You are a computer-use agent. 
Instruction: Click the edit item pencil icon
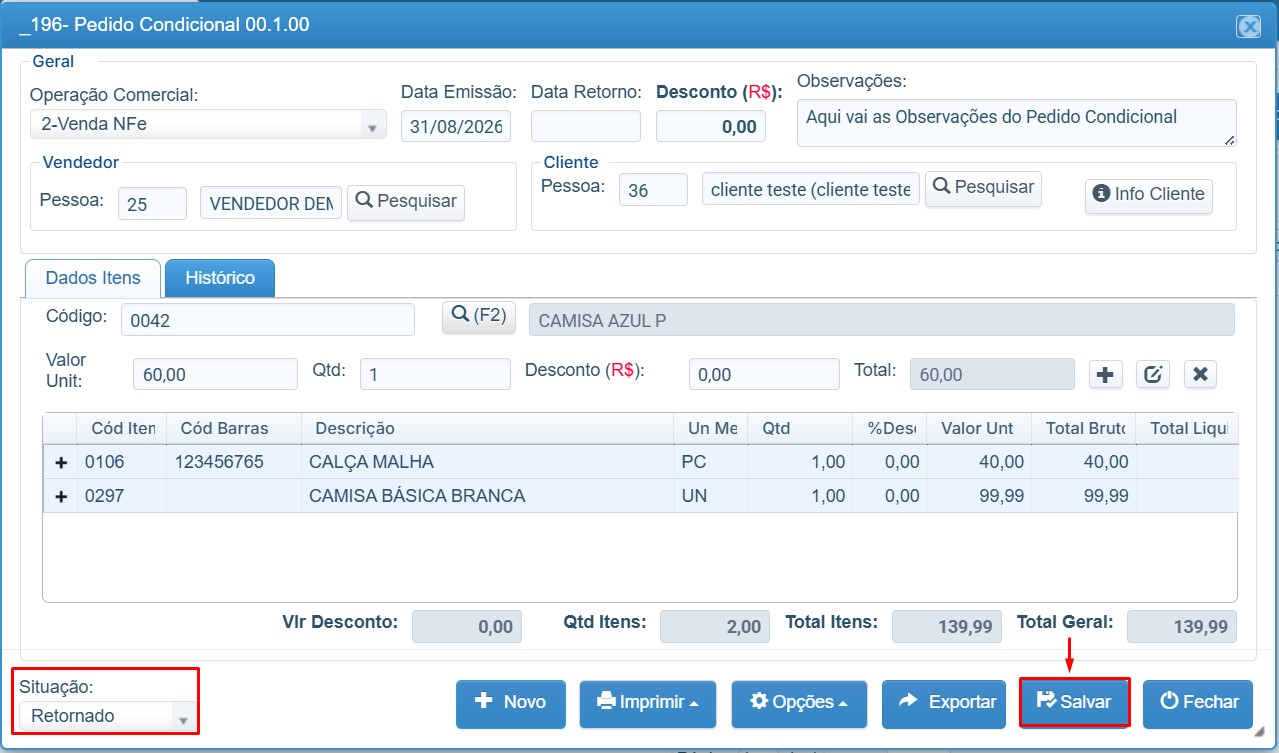tap(1152, 375)
